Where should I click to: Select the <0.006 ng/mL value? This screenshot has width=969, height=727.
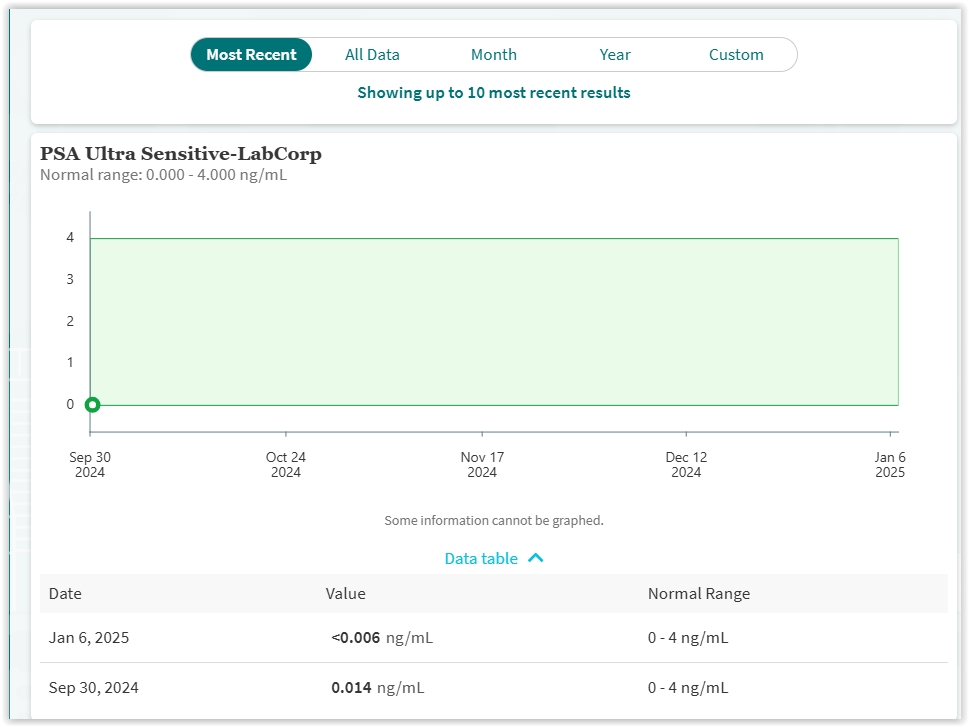pos(382,637)
